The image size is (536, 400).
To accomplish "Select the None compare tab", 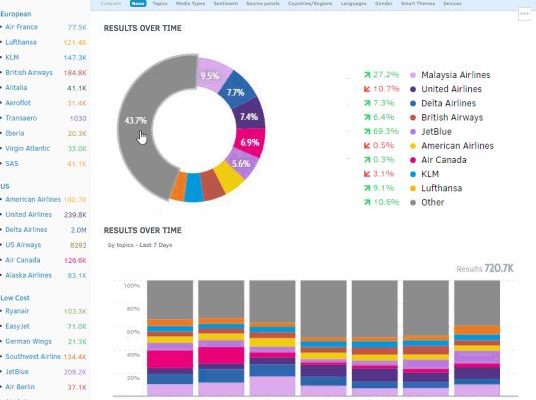I will coord(138,3).
